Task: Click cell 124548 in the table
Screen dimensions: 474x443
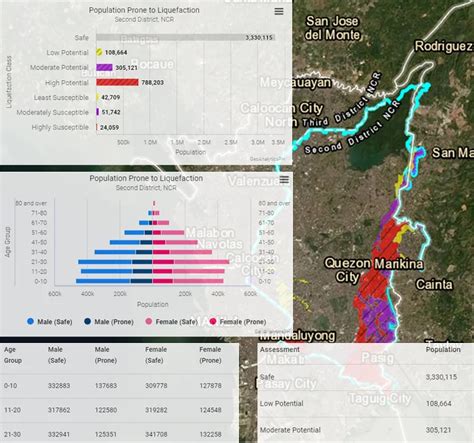Action: click(x=210, y=410)
